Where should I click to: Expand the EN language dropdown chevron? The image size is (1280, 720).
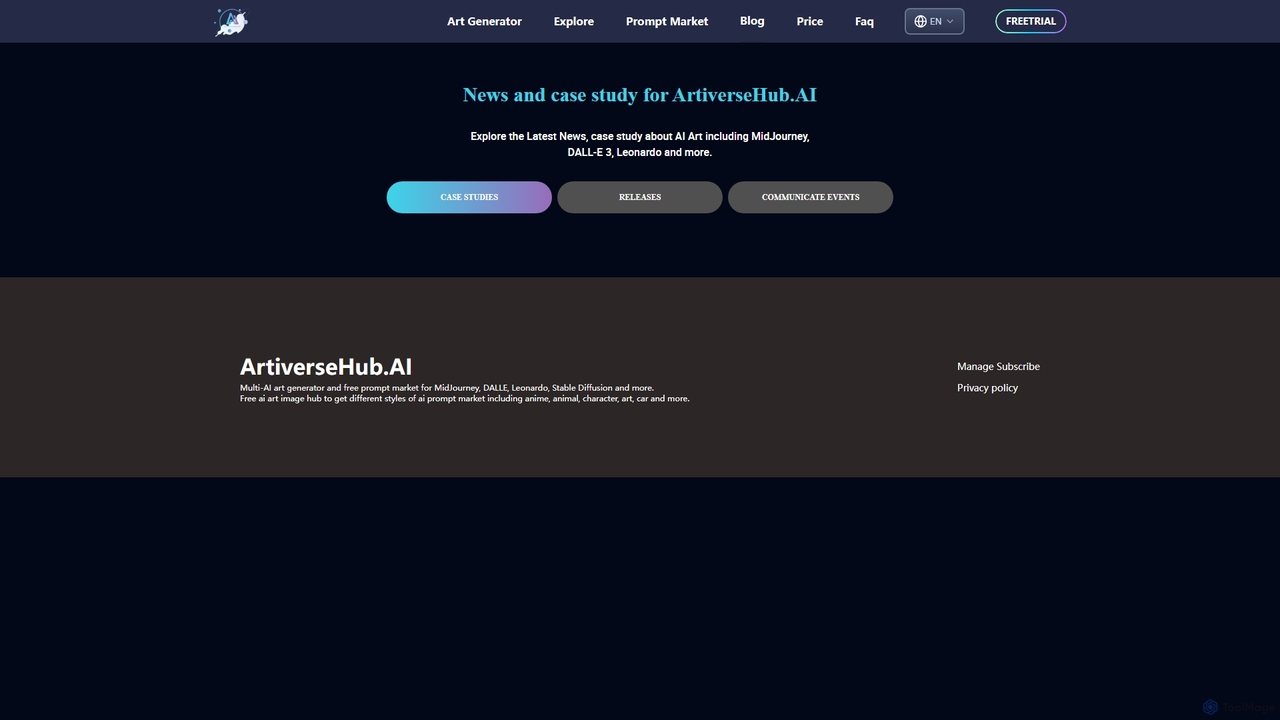click(x=950, y=21)
